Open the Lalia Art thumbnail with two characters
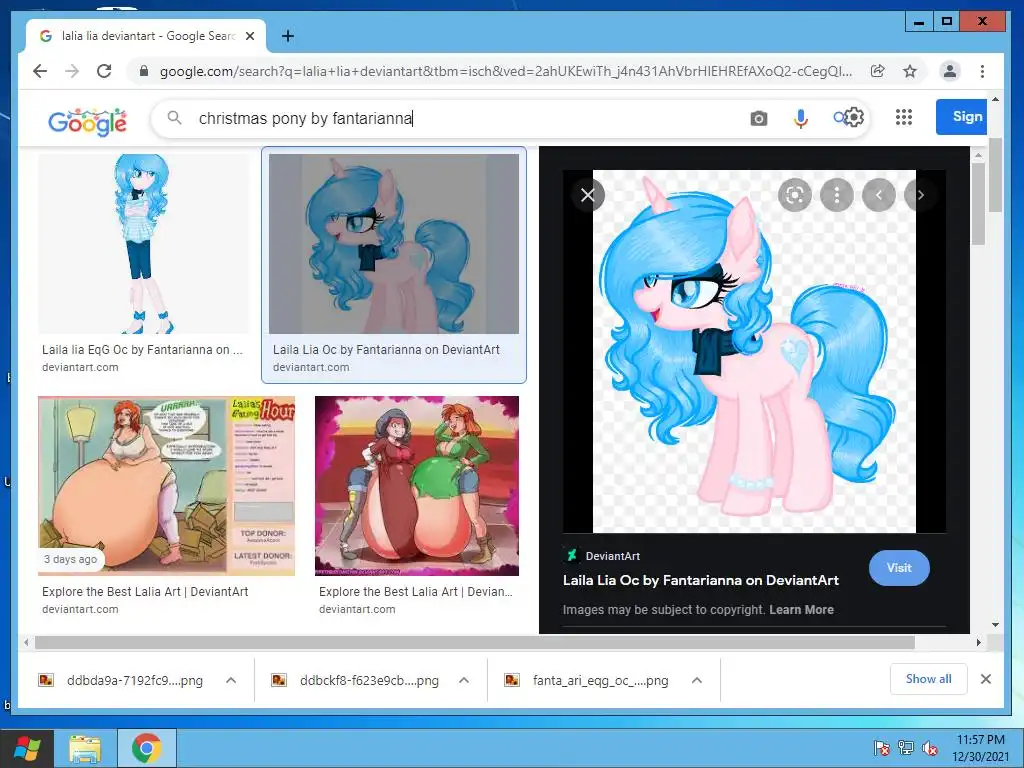This screenshot has height=768, width=1024. (417, 486)
